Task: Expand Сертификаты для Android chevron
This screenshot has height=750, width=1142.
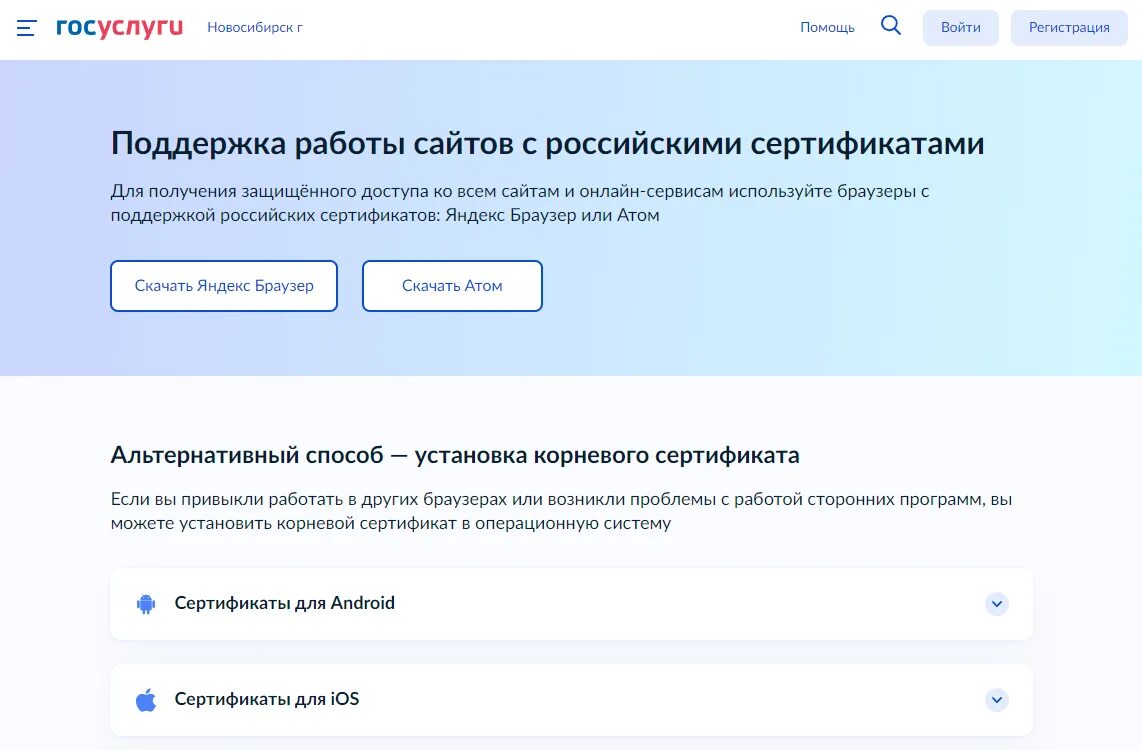Action: [997, 604]
